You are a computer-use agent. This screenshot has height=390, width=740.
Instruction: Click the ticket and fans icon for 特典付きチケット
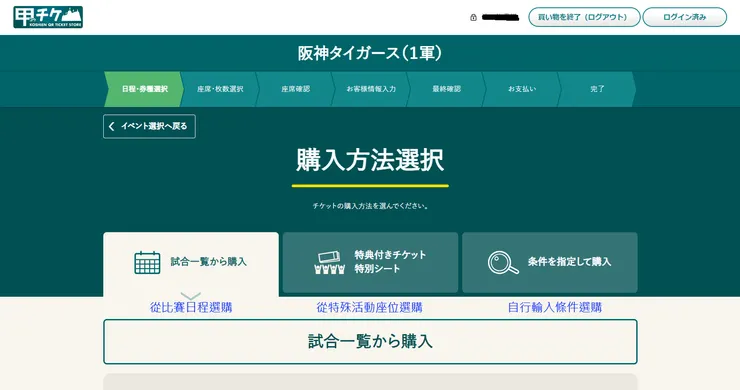[329, 263]
